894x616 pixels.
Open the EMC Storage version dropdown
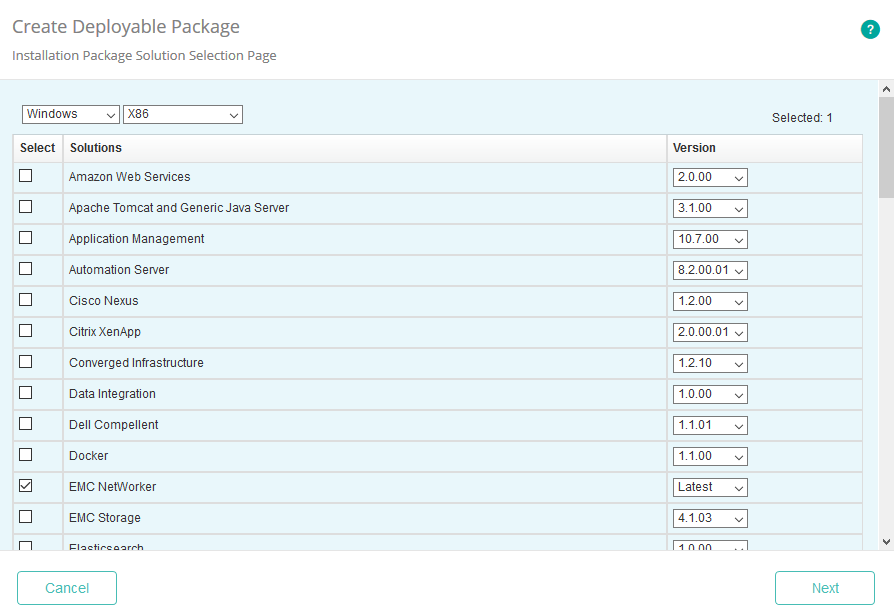click(x=710, y=518)
